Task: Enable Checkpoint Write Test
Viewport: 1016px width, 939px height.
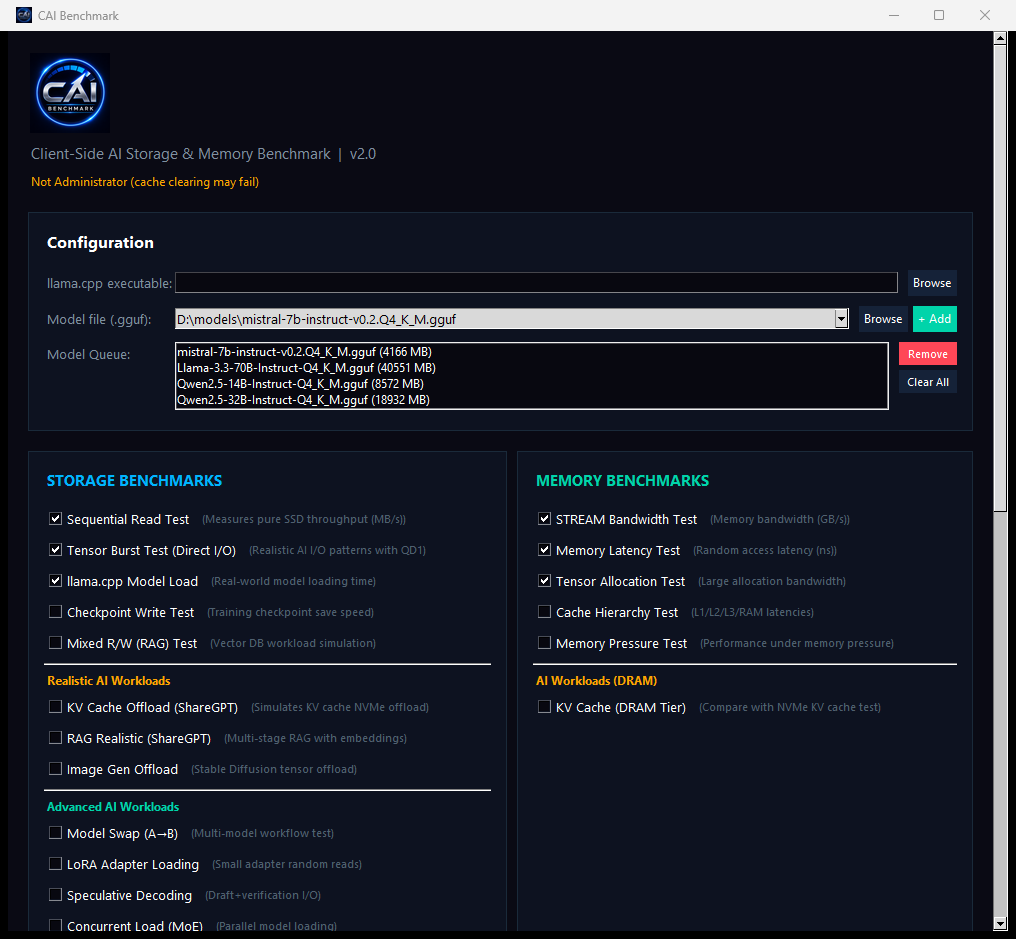Action: [56, 612]
